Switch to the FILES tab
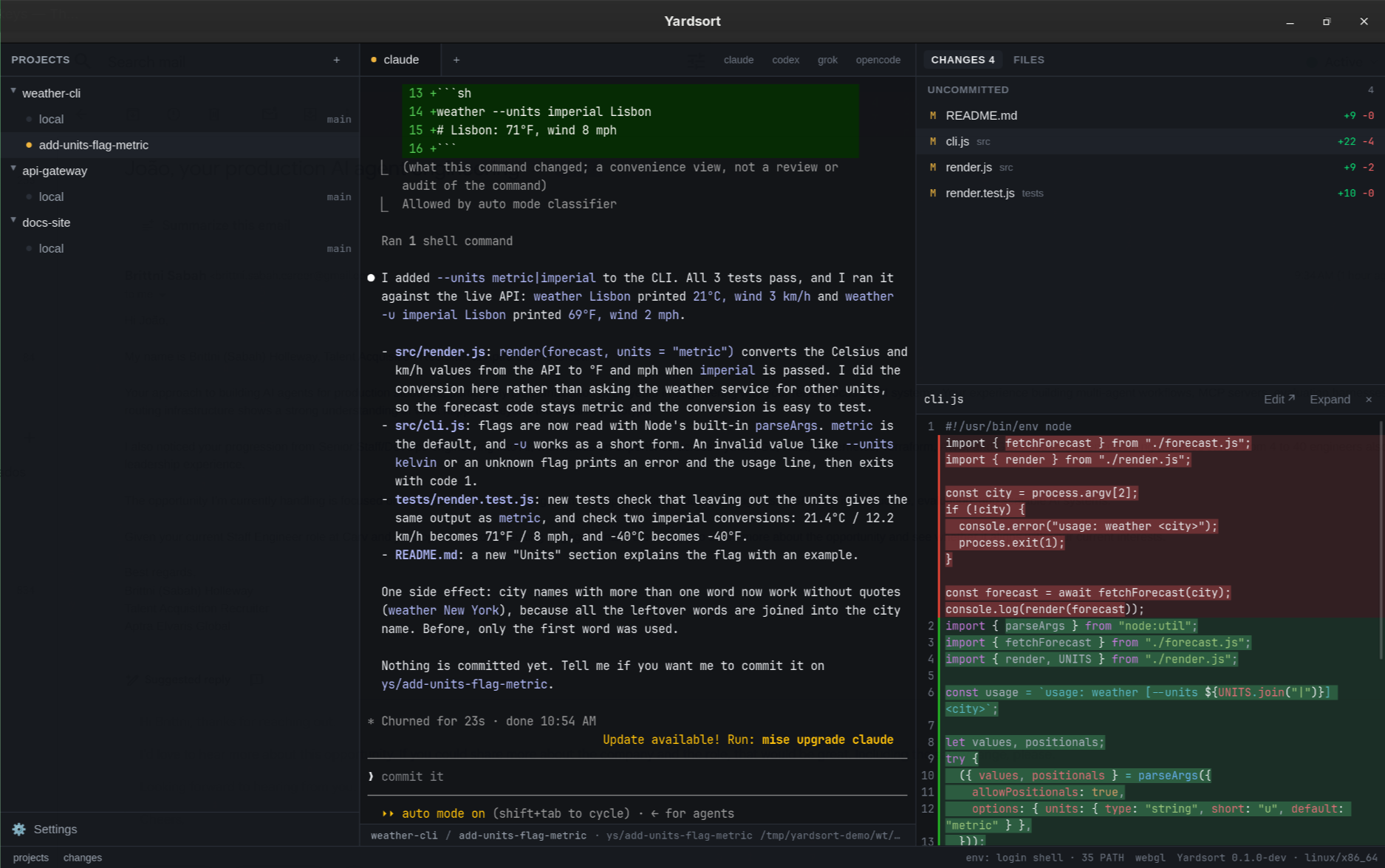 click(x=1029, y=60)
